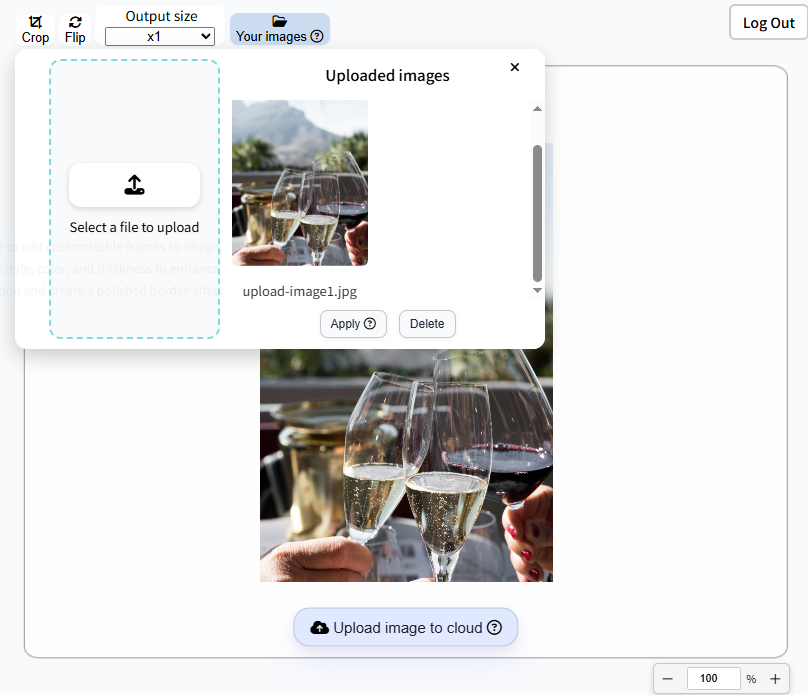The width and height of the screenshot is (808, 695).
Task: Click the uploaded images scrollbar thumb
Action: (537, 213)
